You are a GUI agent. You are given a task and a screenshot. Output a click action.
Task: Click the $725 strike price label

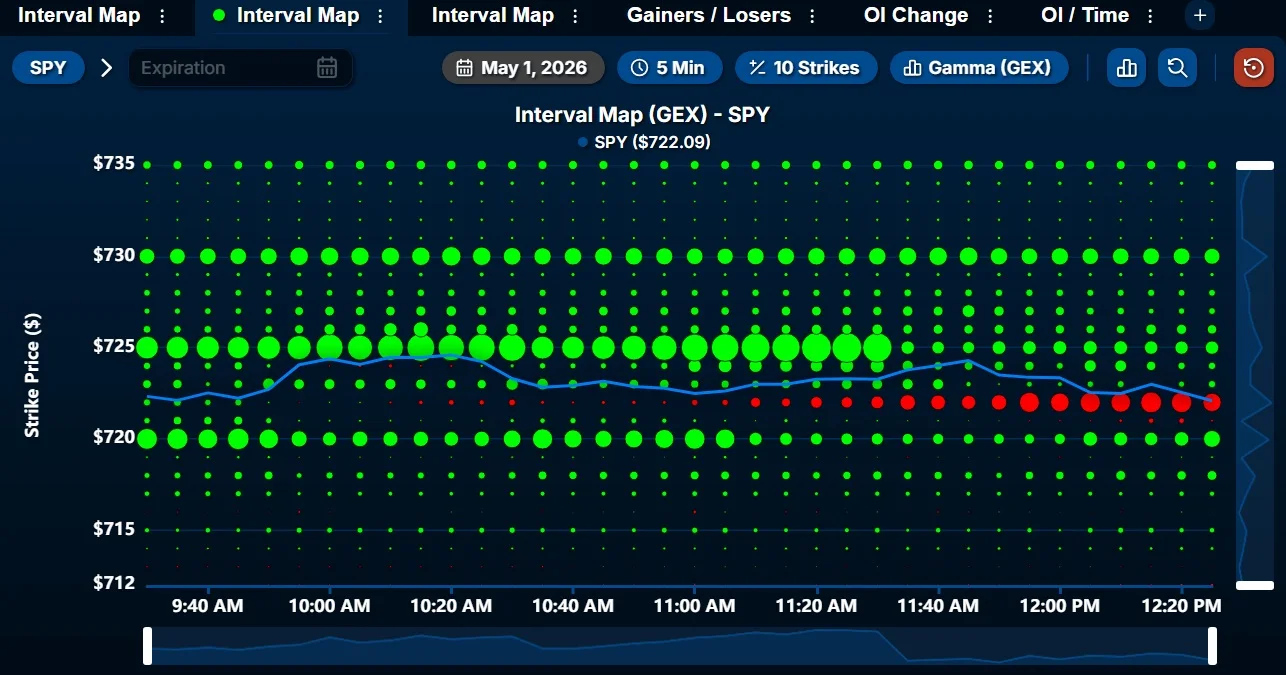[114, 346]
